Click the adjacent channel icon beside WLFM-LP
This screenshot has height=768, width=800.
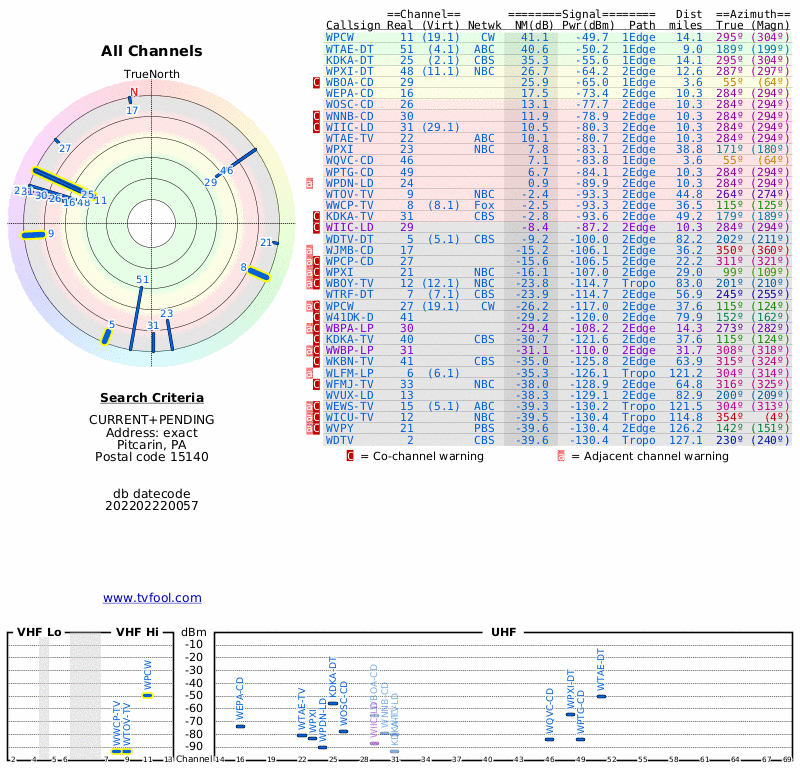pyautogui.click(x=310, y=373)
